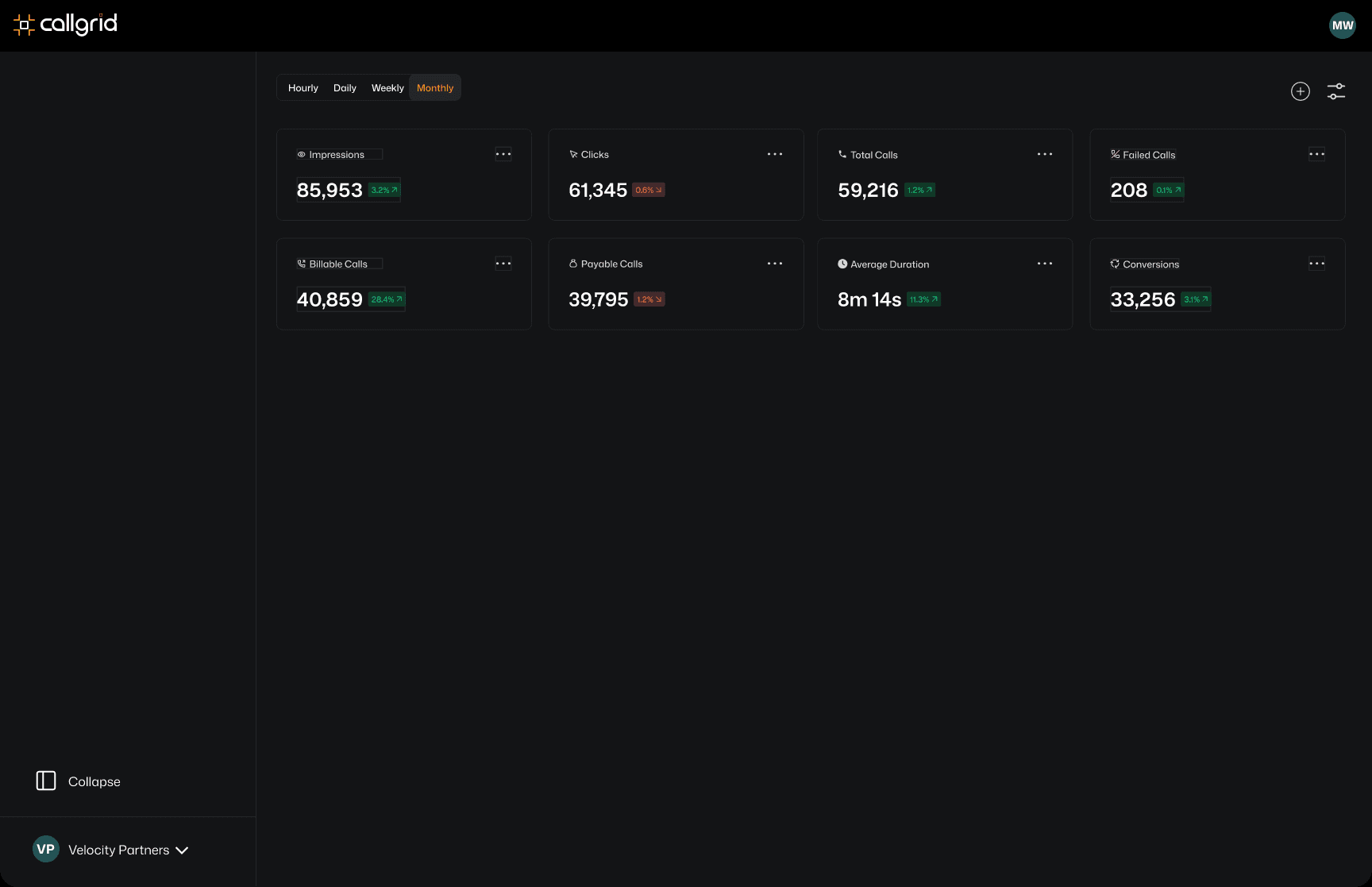Switch to the Weekly view
The height and width of the screenshot is (887, 1372).
(387, 87)
